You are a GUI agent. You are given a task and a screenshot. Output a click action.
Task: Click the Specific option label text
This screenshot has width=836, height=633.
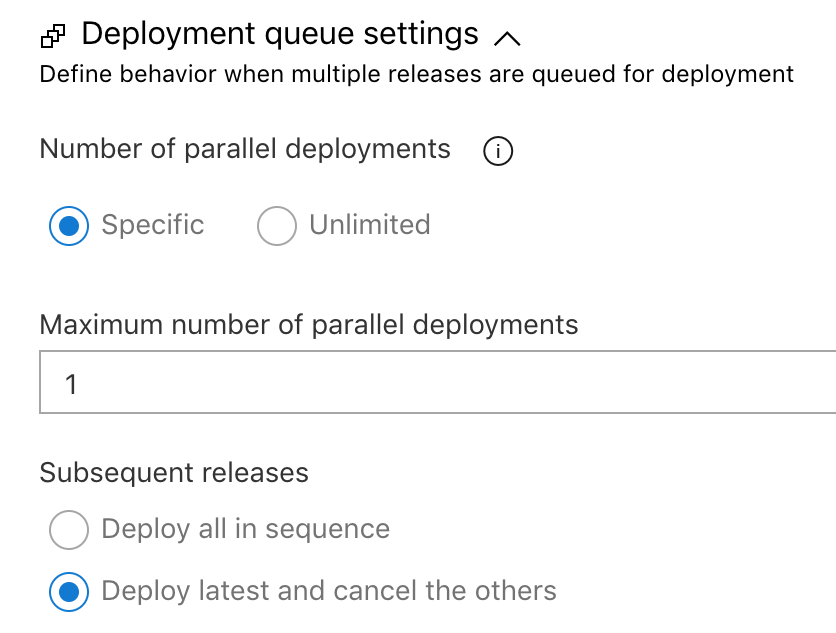click(x=152, y=225)
